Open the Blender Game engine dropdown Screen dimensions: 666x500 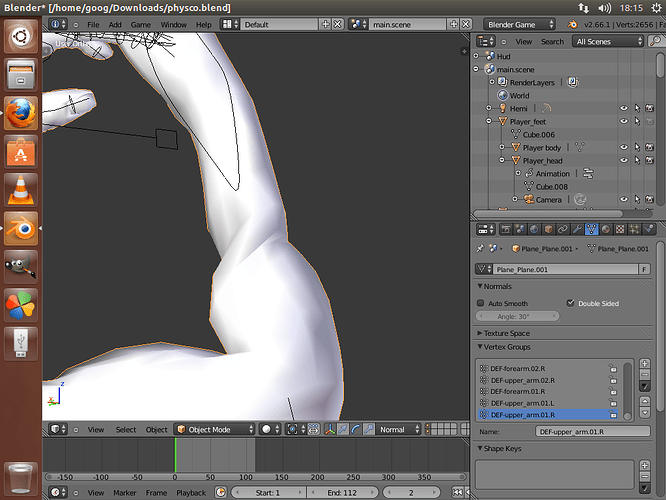coord(519,24)
